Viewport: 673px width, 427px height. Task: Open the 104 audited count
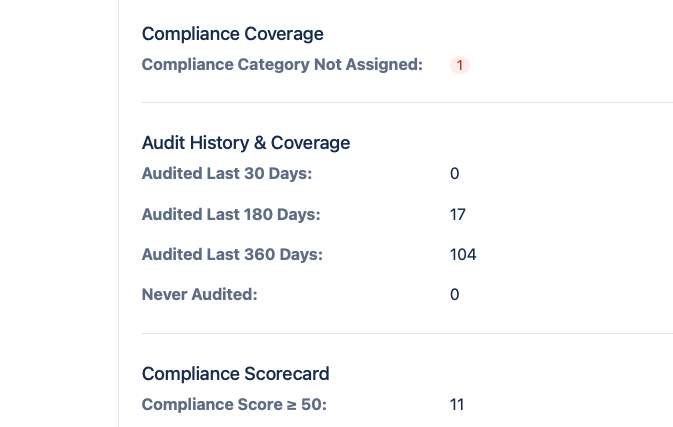463,254
